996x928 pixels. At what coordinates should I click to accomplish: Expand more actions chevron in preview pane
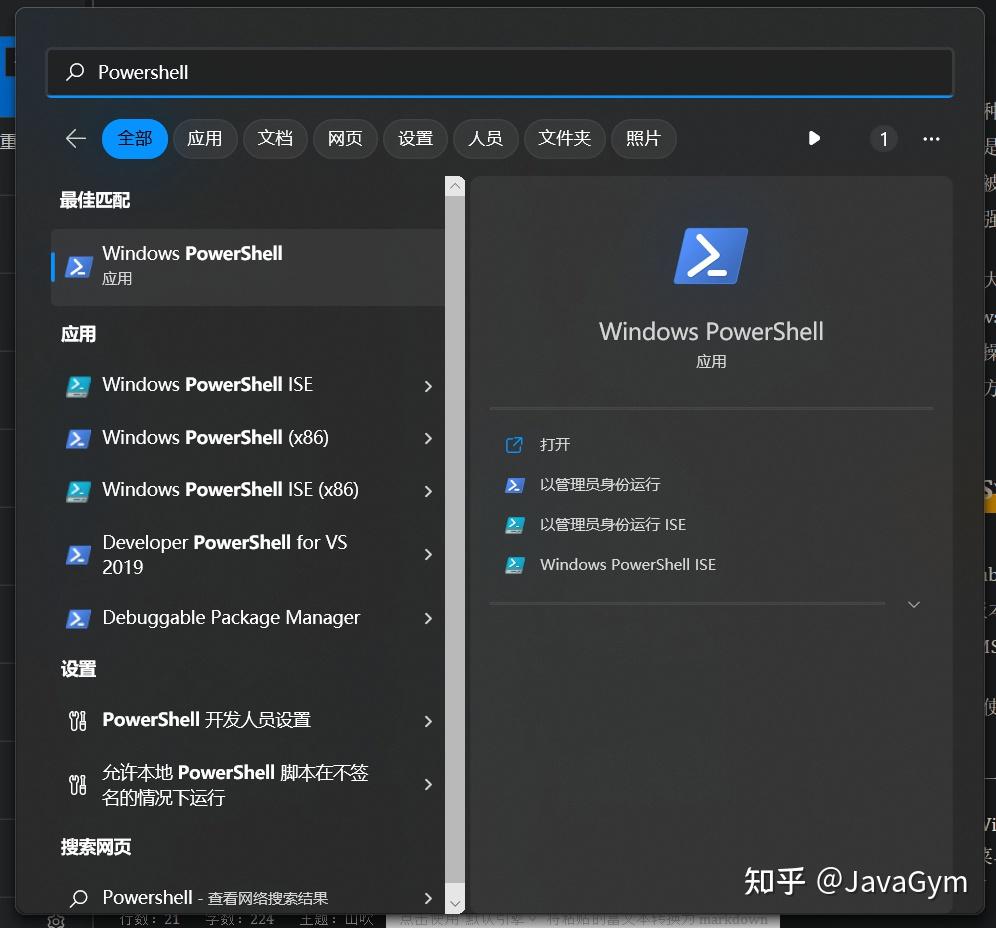pyautogui.click(x=913, y=605)
